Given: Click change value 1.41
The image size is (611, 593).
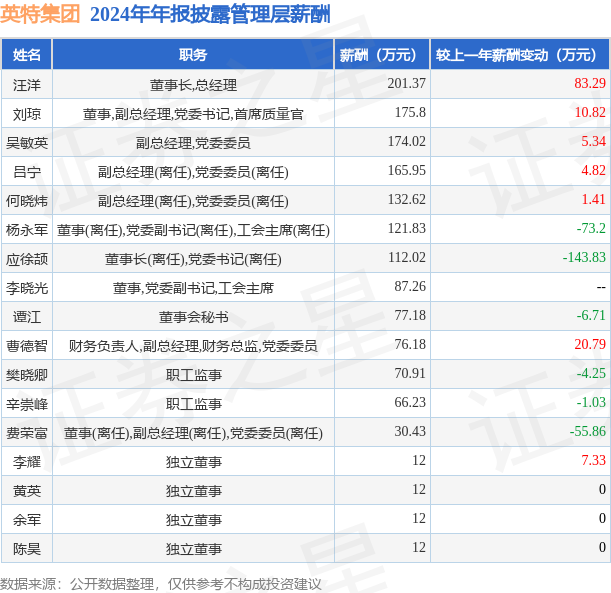Looking at the screenshot, I should pos(593,199).
